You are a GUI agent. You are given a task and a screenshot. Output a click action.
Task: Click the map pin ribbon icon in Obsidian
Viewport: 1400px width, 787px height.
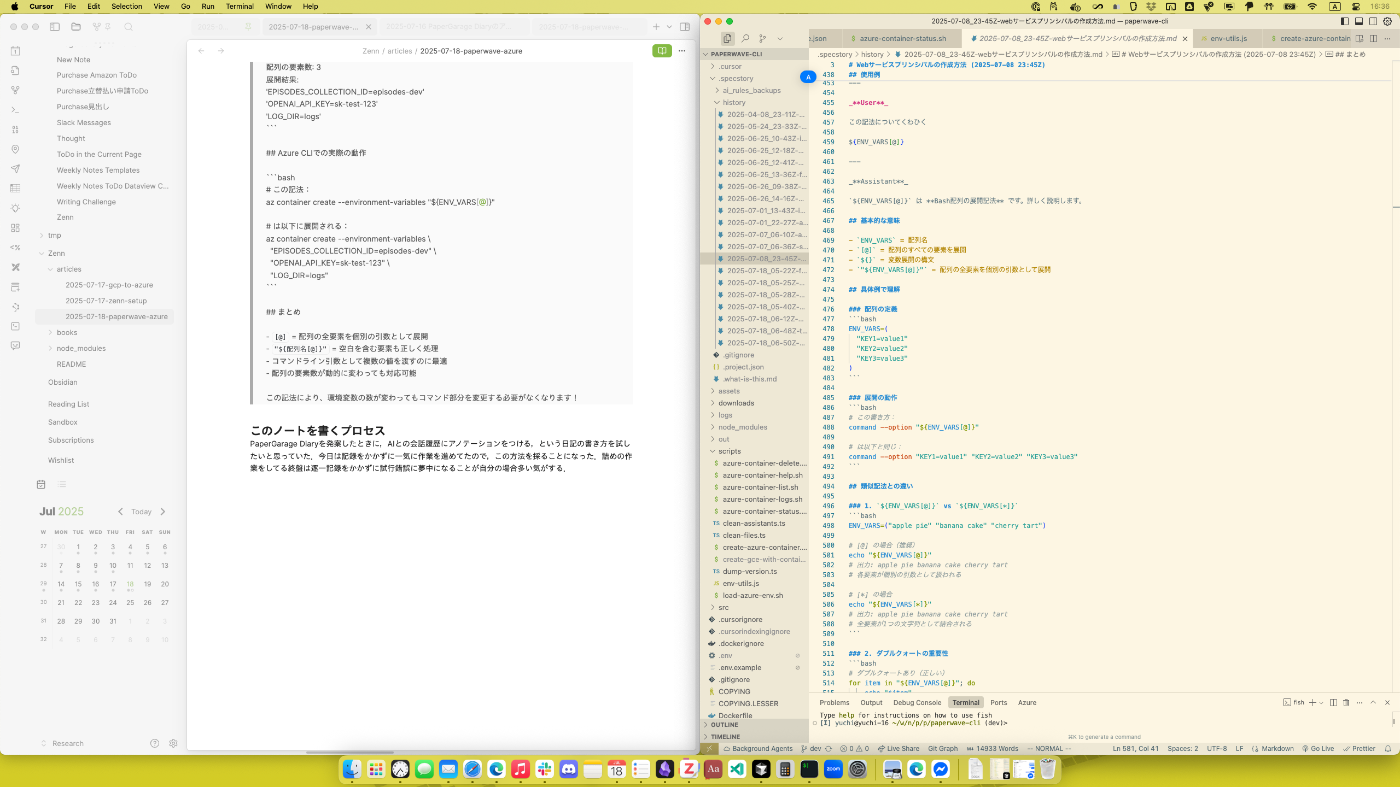pos(15,149)
